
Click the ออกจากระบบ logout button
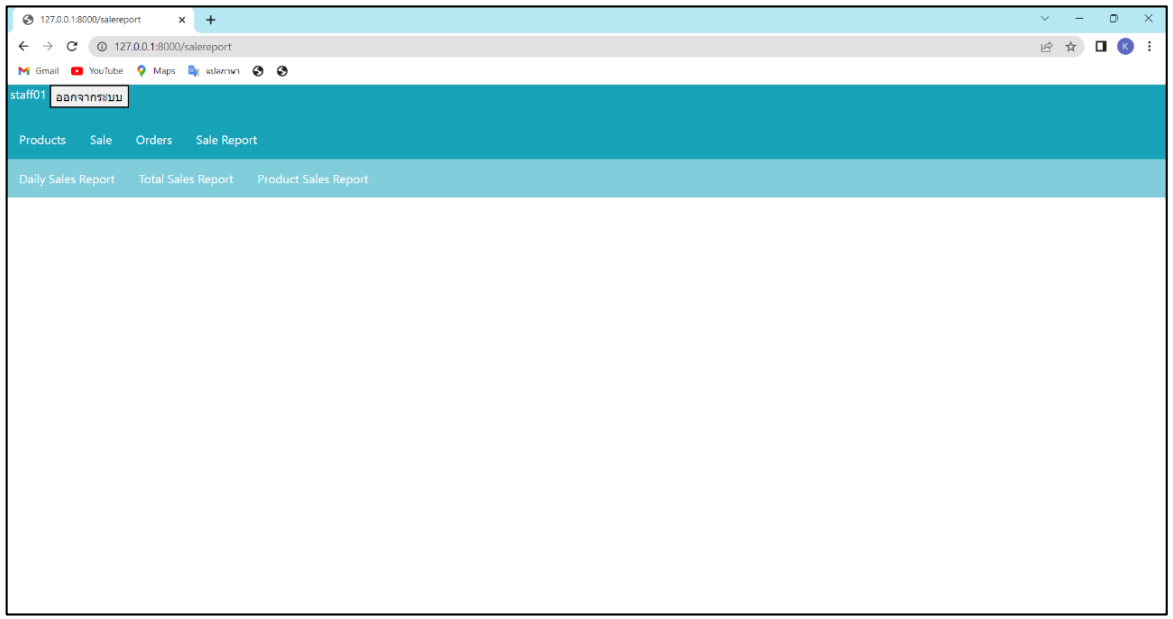(89, 97)
